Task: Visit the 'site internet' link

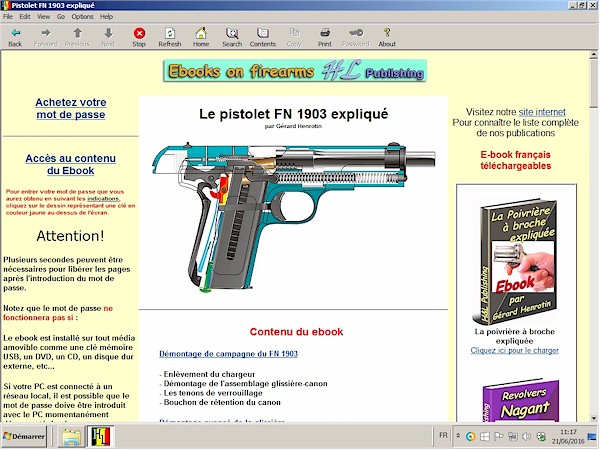Action: tap(542, 112)
